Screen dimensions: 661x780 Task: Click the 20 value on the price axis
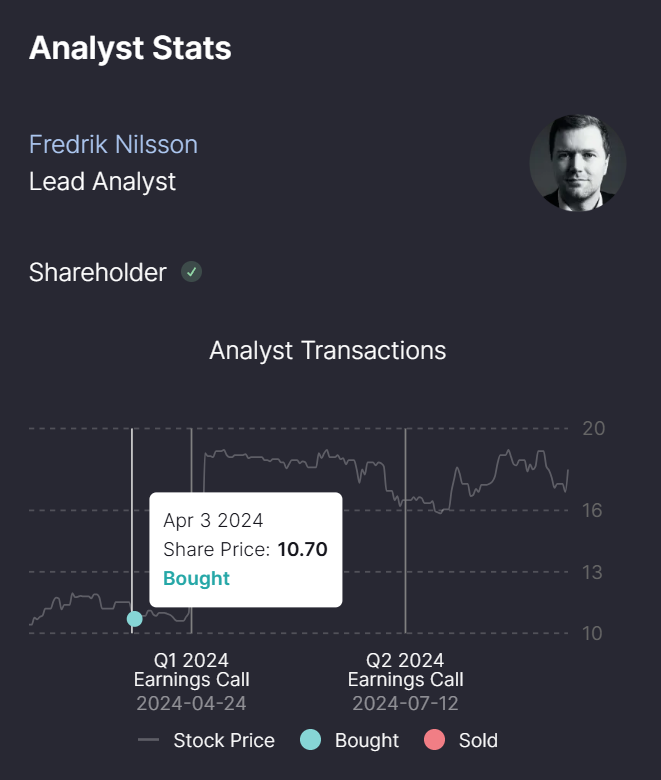(594, 428)
